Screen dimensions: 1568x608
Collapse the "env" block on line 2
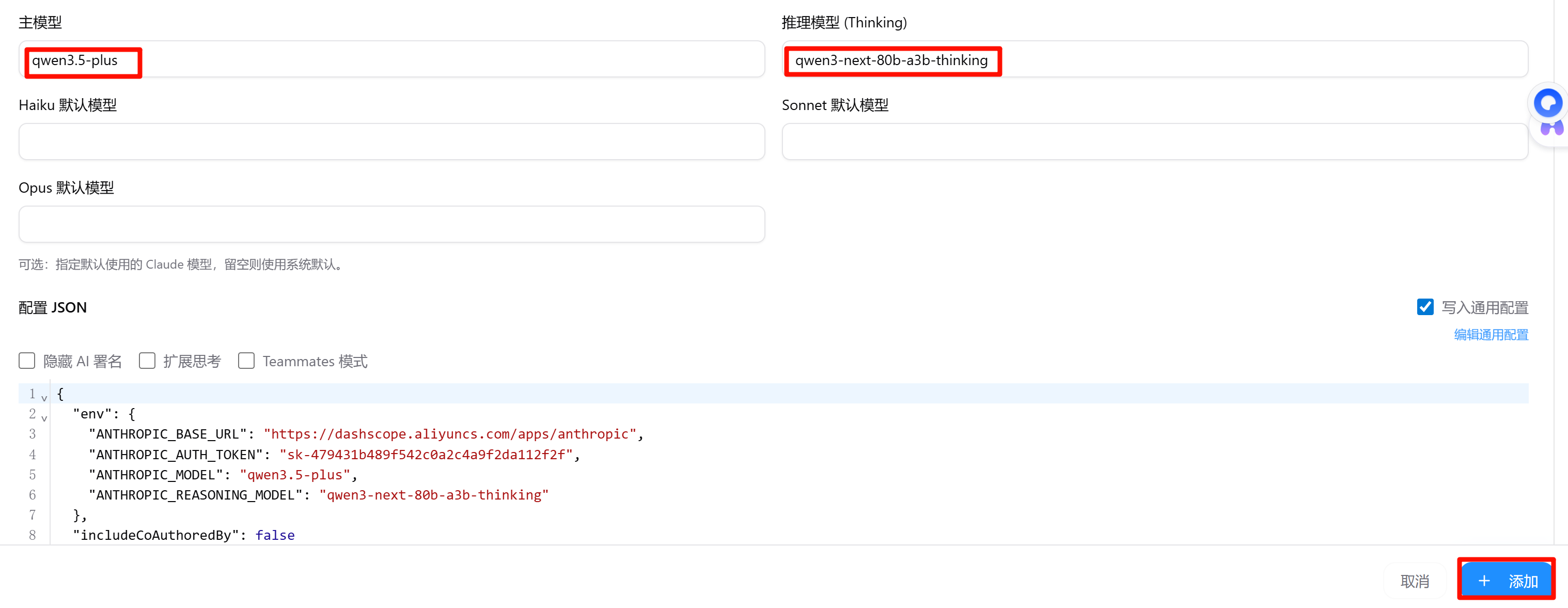coord(44,418)
